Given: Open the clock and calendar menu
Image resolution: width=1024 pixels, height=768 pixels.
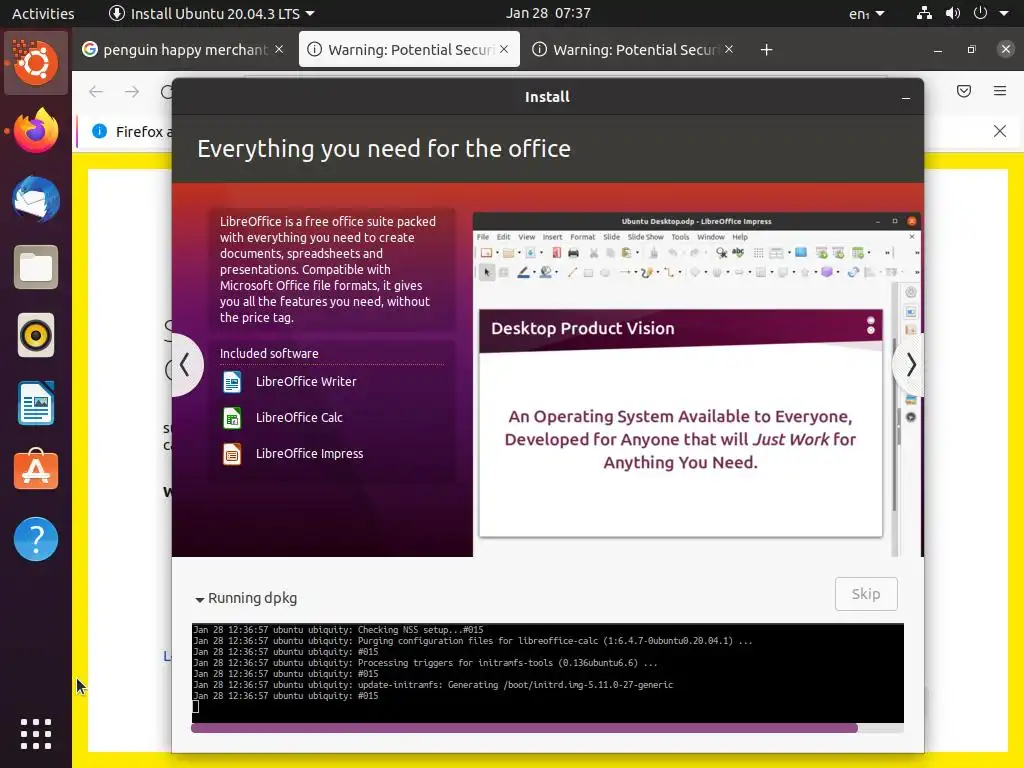Looking at the screenshot, I should click(548, 13).
